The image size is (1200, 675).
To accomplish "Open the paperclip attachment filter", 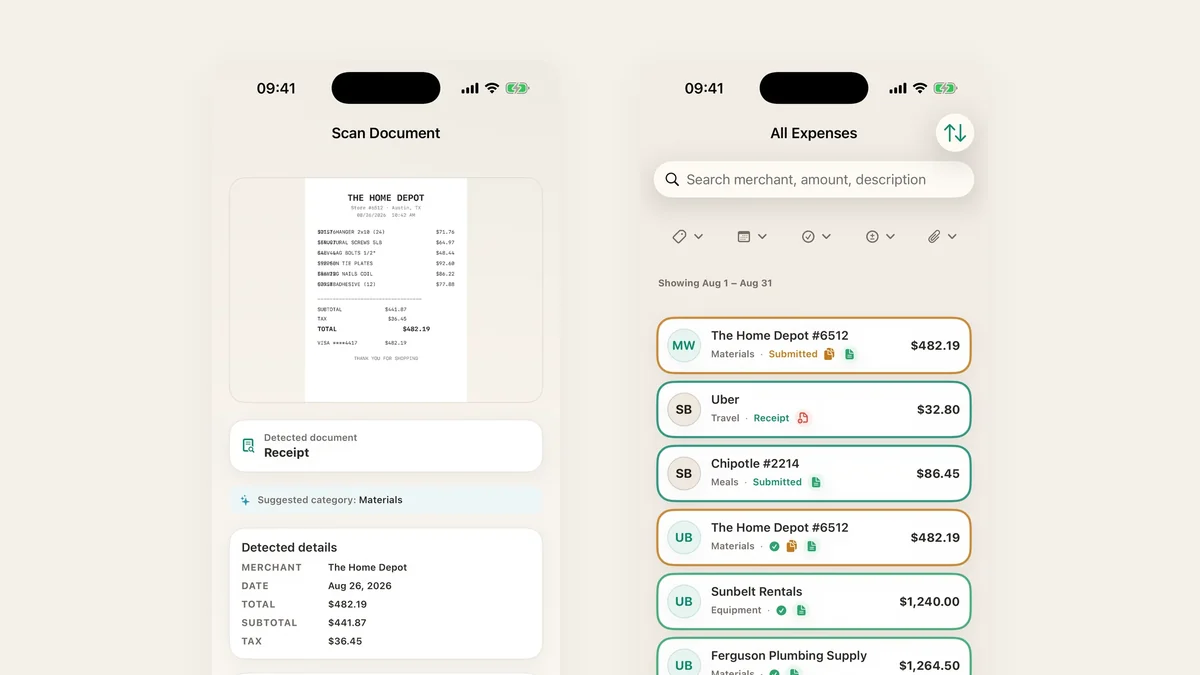I will pos(942,237).
